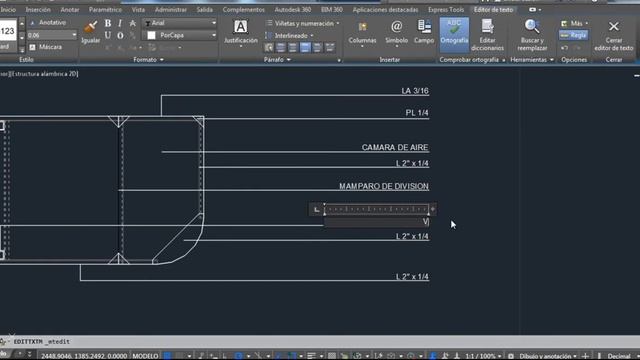The height and width of the screenshot is (360, 640).
Task: Click the third paragraph alignment icon
Action: (293, 48)
